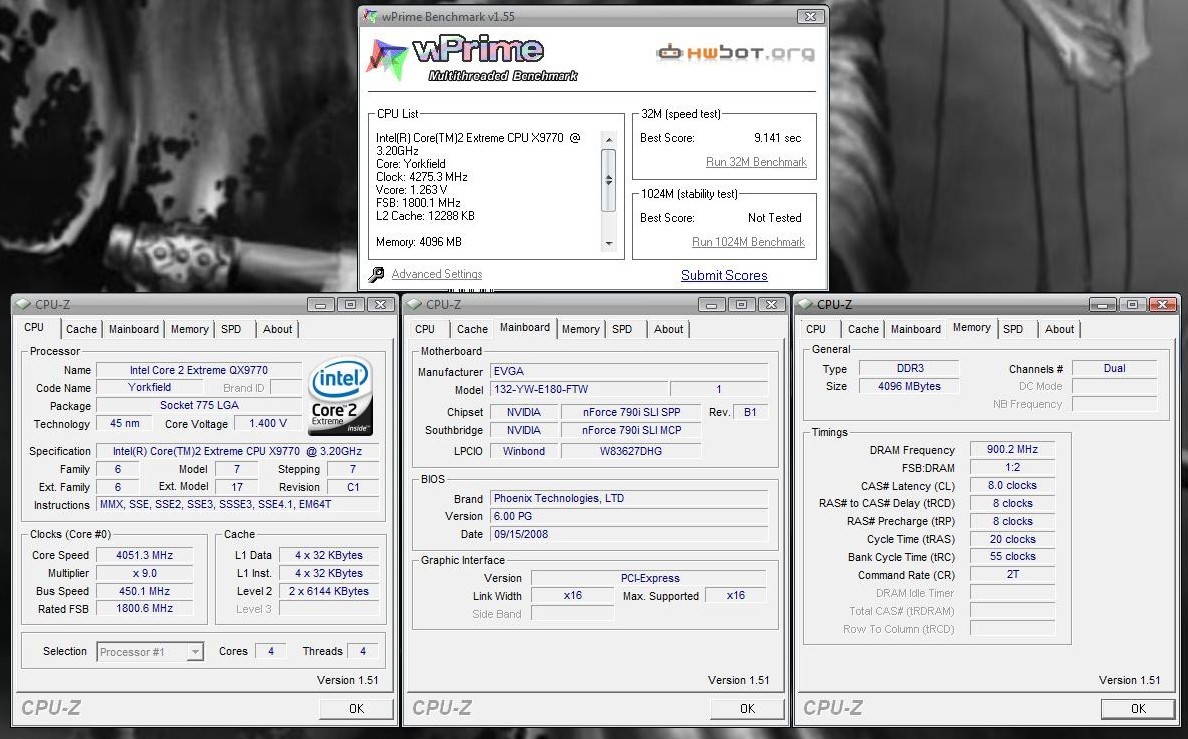Click Submit Scores link
This screenshot has height=739, width=1188.
[724, 275]
